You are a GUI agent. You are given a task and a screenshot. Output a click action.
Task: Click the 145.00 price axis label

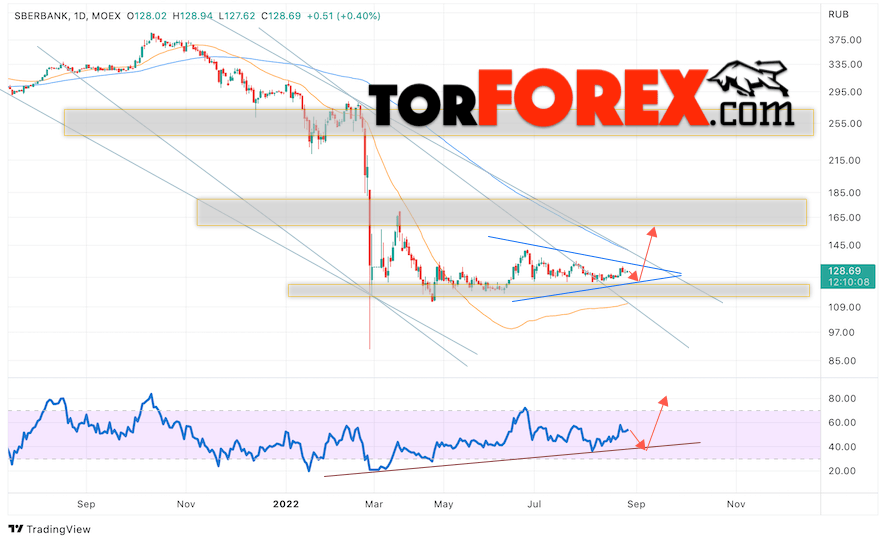(x=845, y=245)
